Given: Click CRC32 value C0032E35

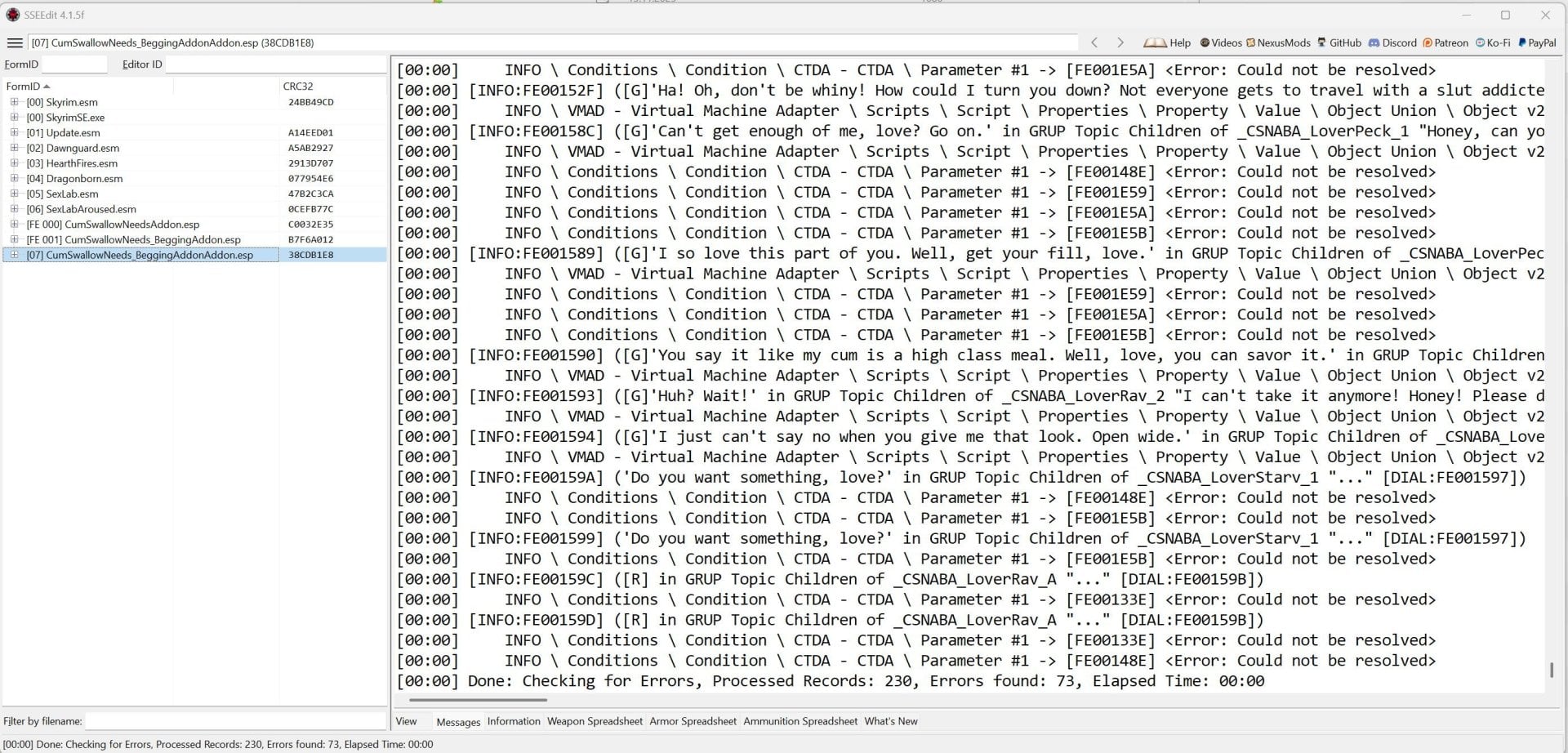Looking at the screenshot, I should (311, 225).
